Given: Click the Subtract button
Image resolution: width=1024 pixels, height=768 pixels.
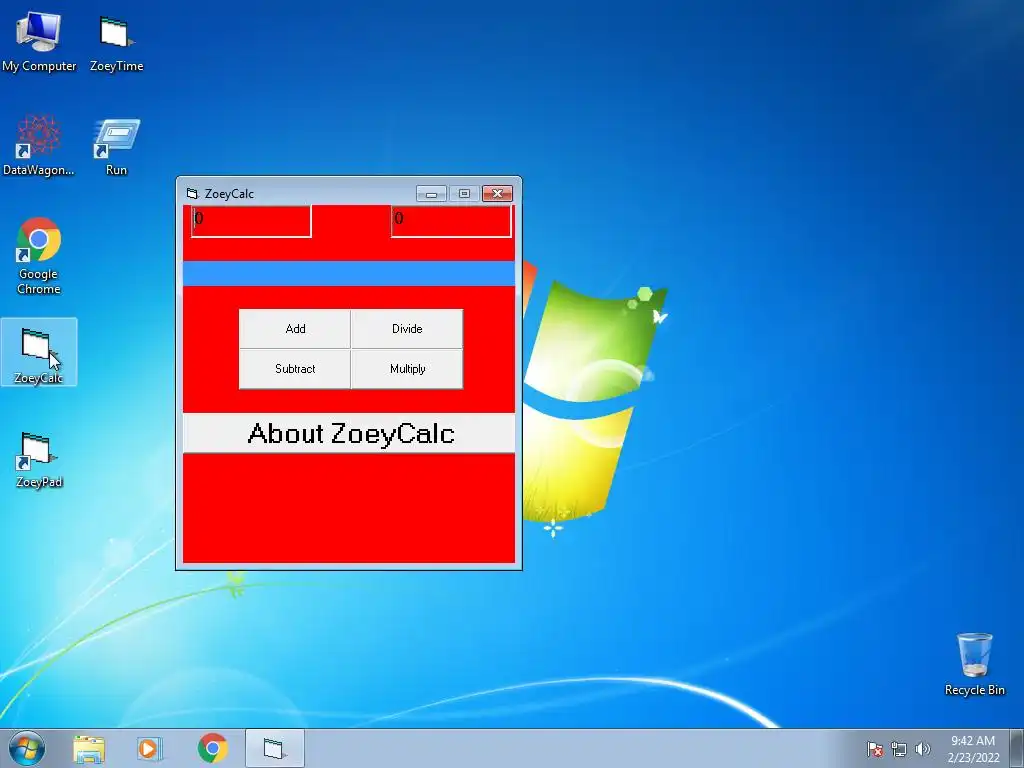Looking at the screenshot, I should pos(295,369).
